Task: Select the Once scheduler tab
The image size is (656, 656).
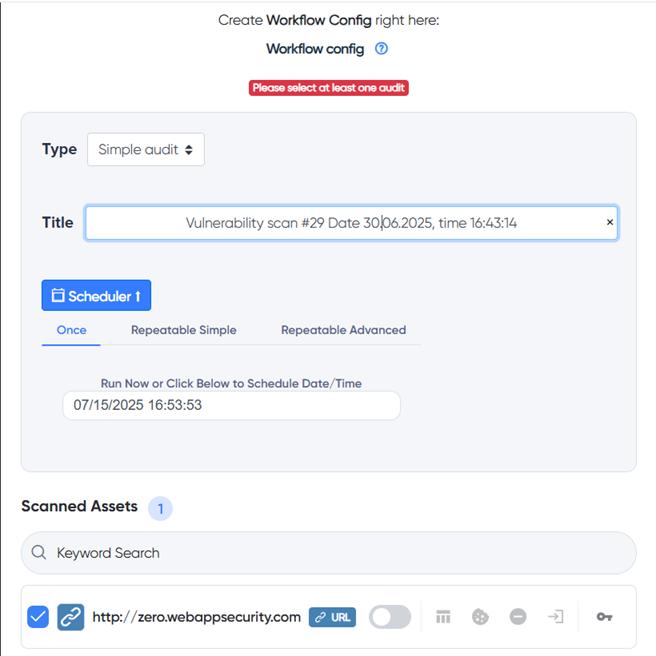Action: [x=71, y=330]
